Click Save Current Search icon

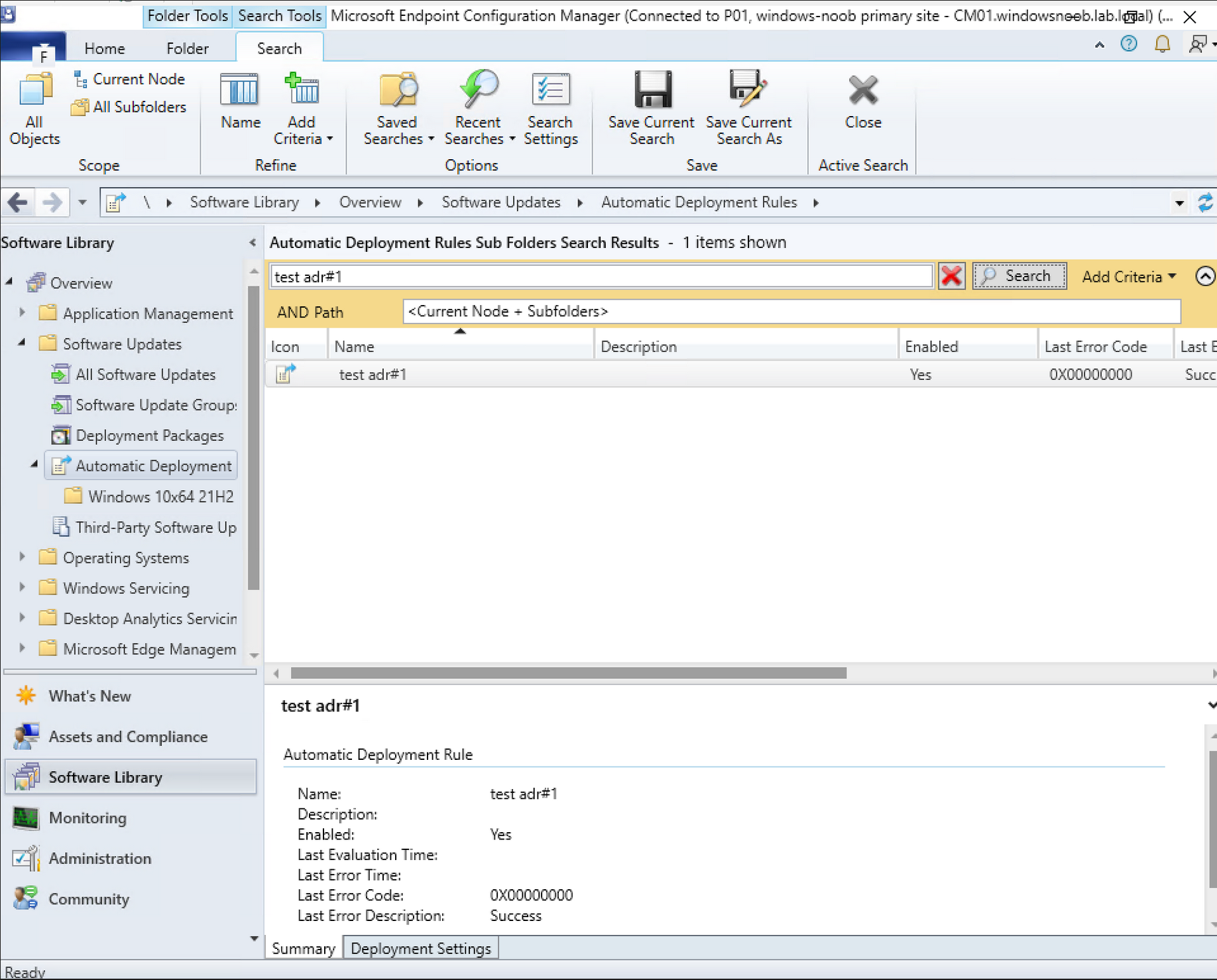pos(651,109)
